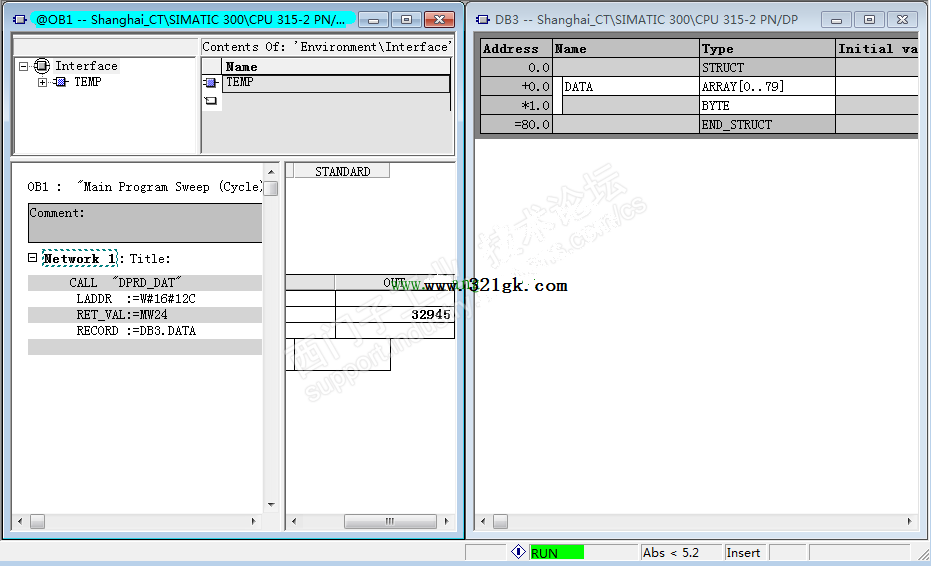The height and width of the screenshot is (566, 931).
Task: Click the Type column header in DB3
Action: 767,49
